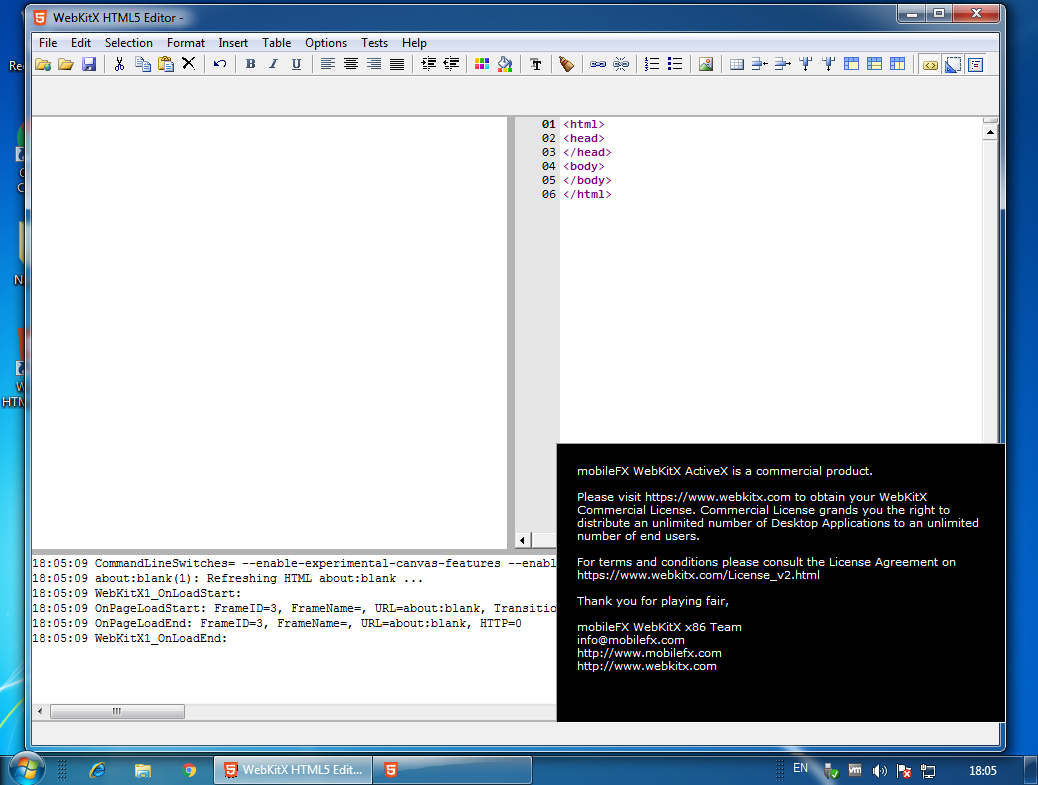This screenshot has width=1038, height=785.
Task: Click the table row icon with right-pointing arrow
Action: (783, 64)
